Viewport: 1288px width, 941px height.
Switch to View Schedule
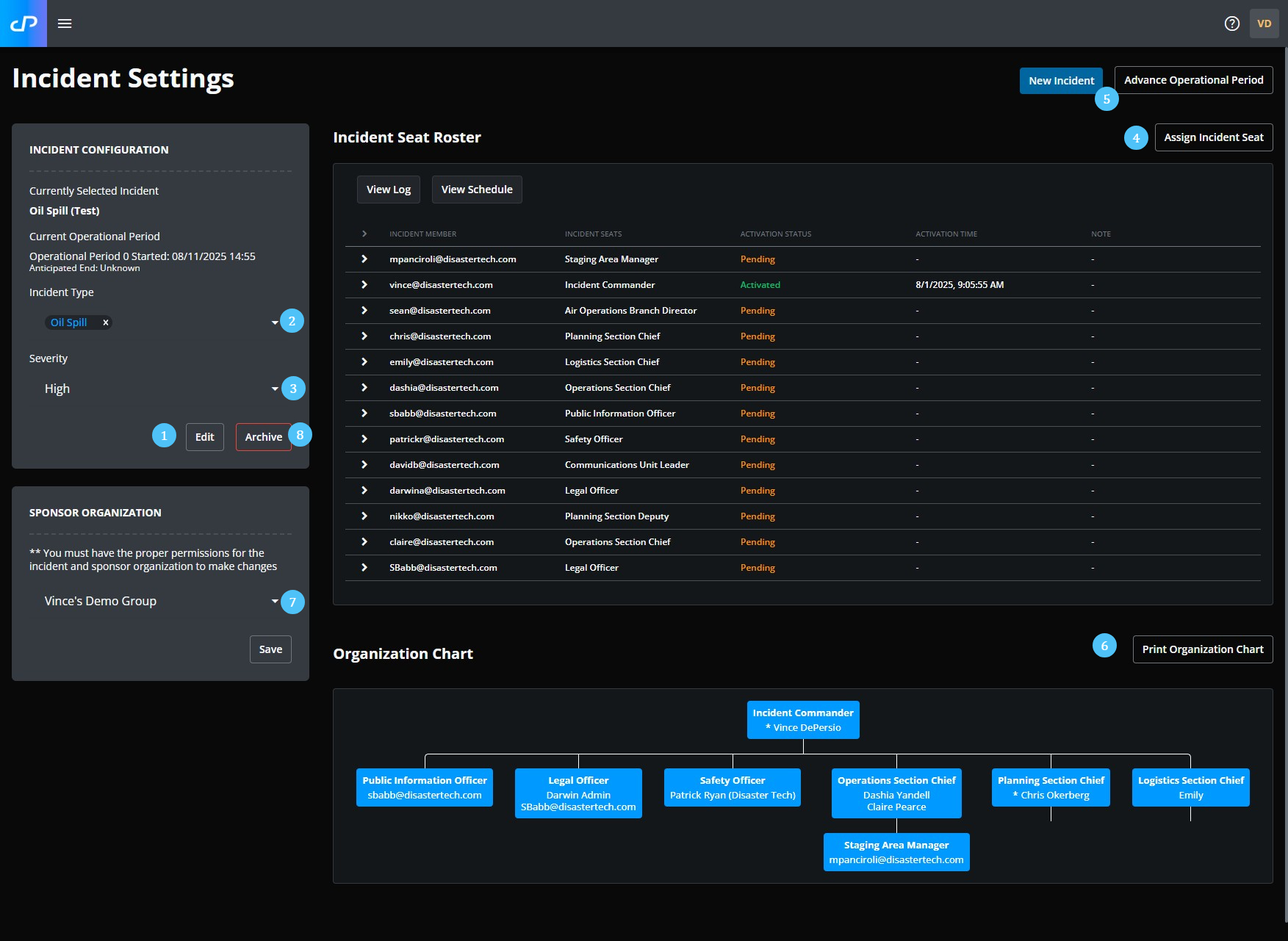pos(476,189)
